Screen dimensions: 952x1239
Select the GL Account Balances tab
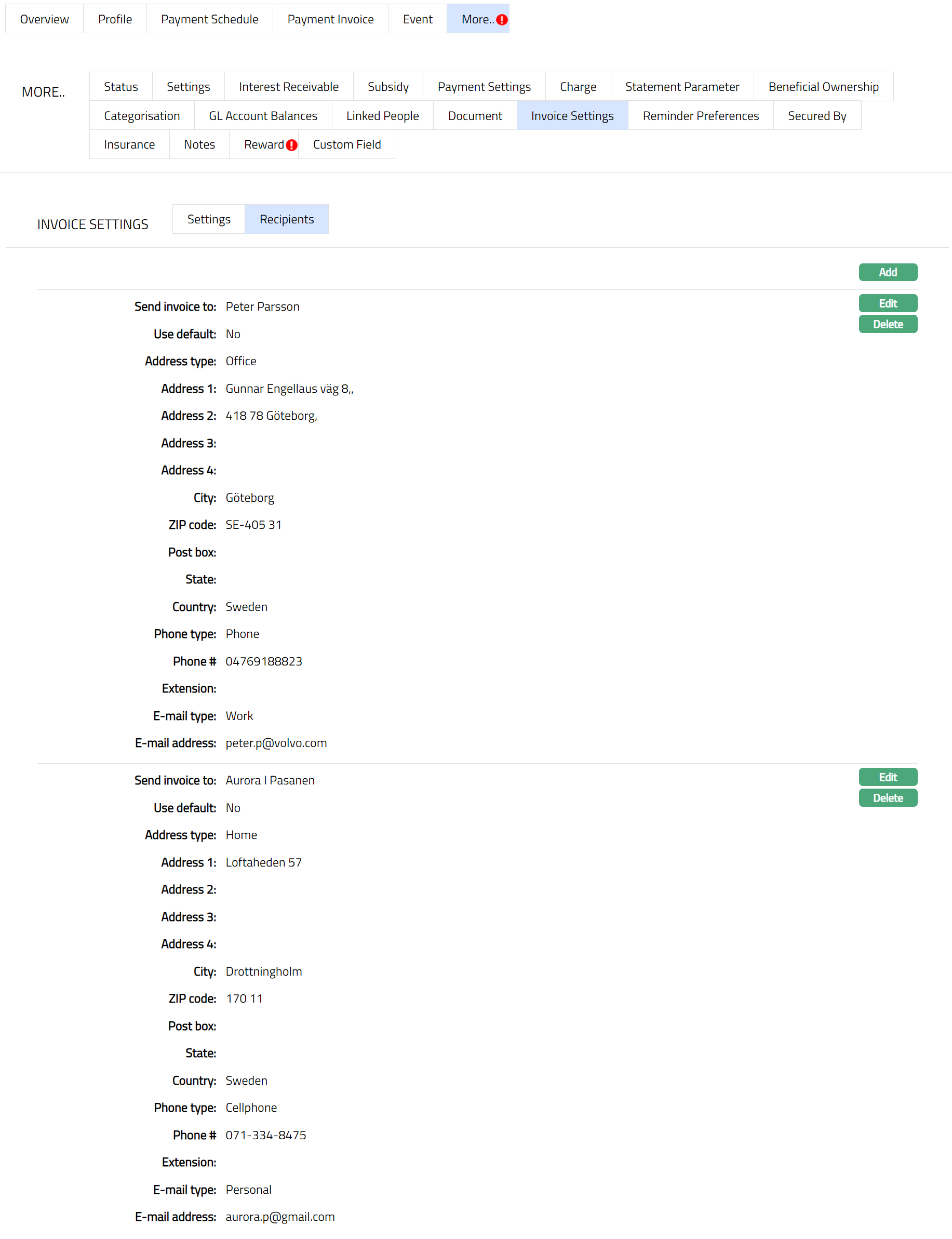point(263,116)
